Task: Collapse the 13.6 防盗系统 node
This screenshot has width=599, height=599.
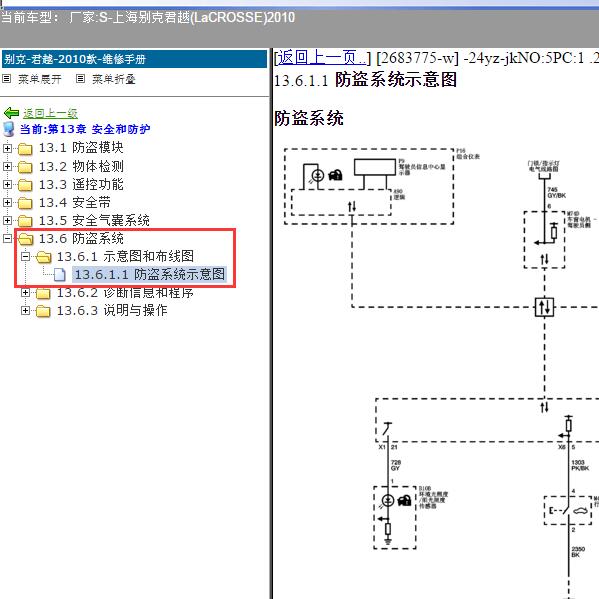Action: click(7, 238)
